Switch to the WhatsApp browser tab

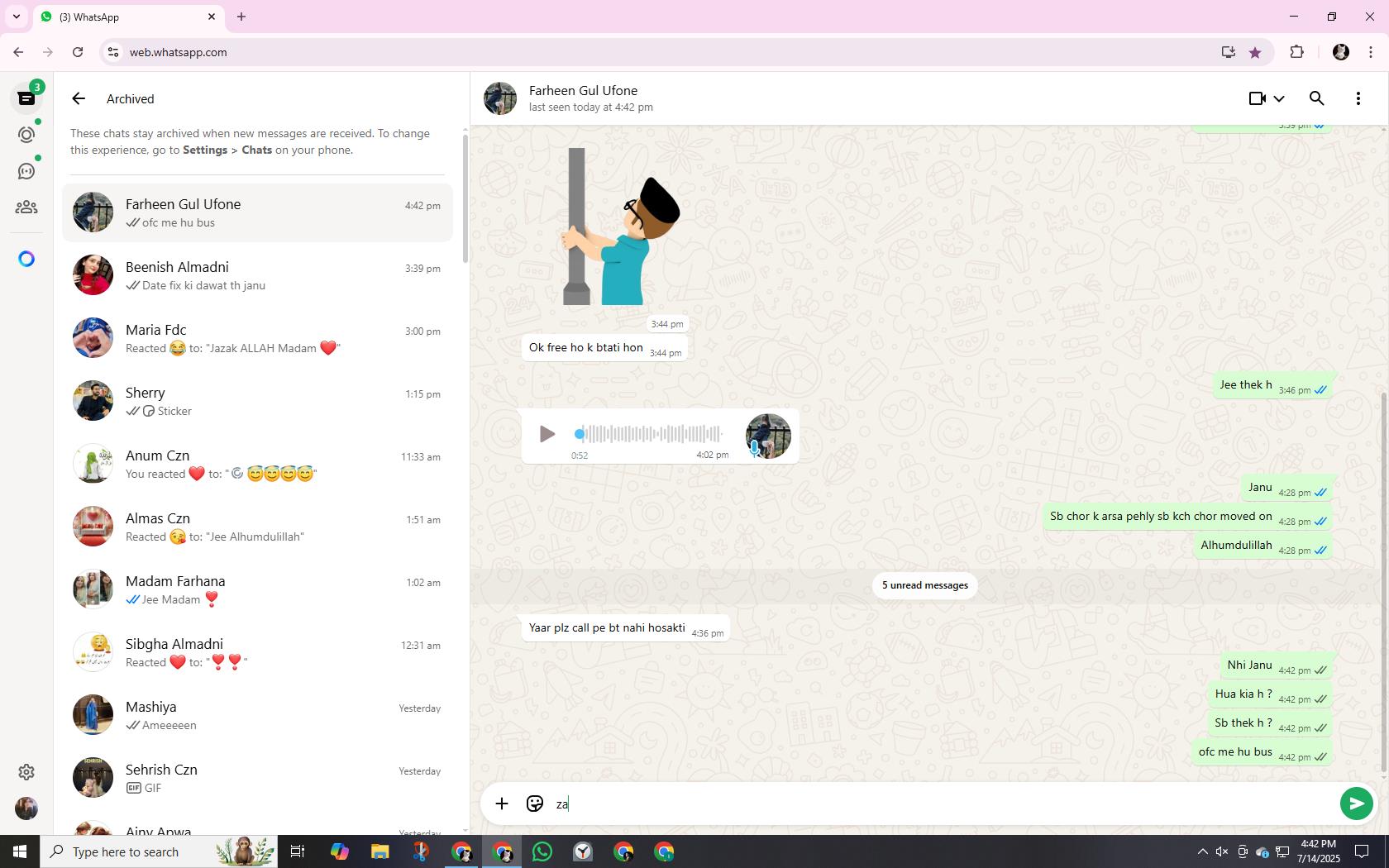pyautogui.click(x=128, y=17)
